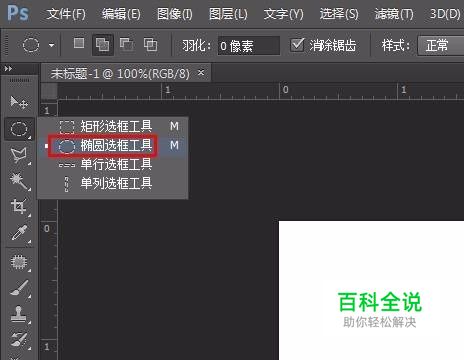Viewport: 464px width, 360px height.
Task: Choose Add to selection mode
Action: tap(102, 44)
